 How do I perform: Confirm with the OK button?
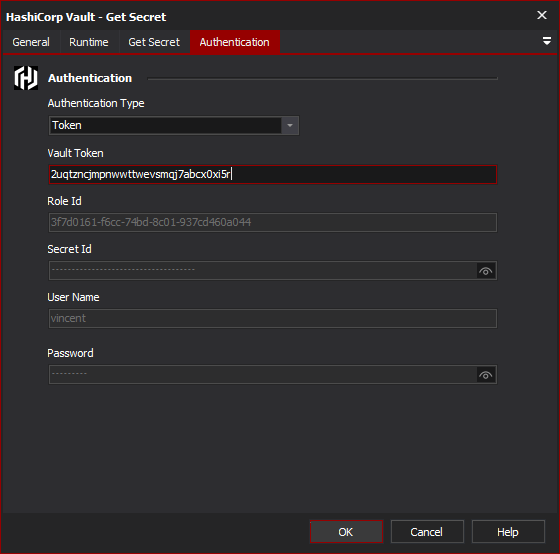coord(346,531)
